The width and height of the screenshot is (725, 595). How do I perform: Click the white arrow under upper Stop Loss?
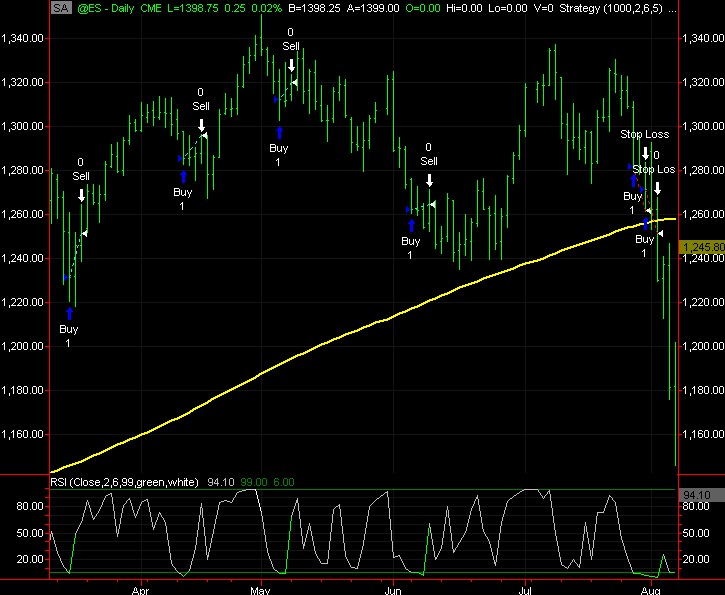[x=645, y=154]
